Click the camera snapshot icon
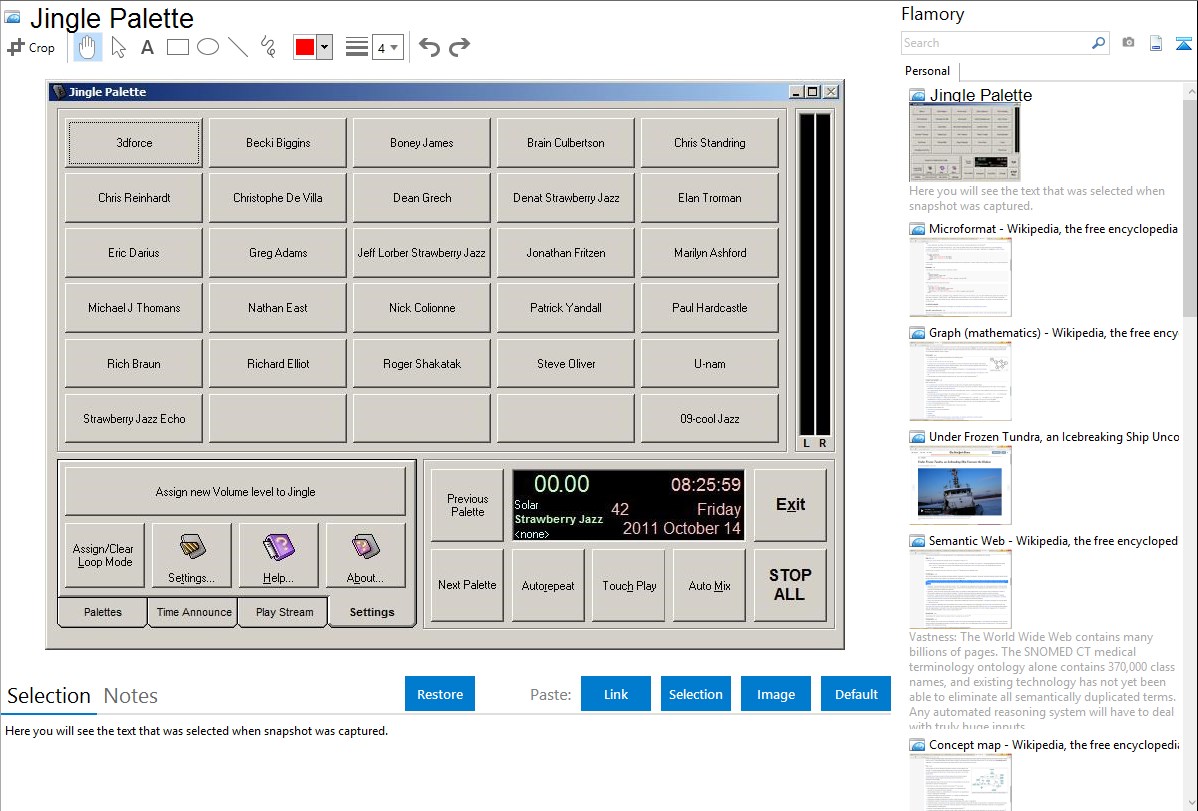This screenshot has width=1198, height=811. [x=1128, y=43]
